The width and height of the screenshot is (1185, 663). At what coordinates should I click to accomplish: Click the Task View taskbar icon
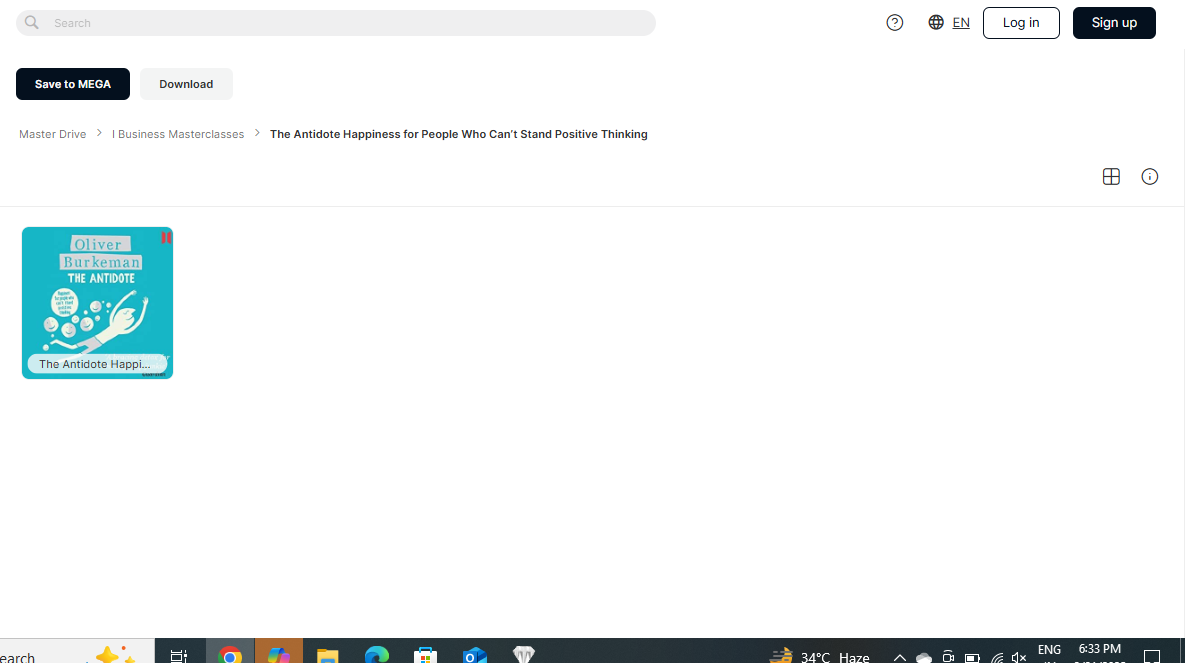pyautogui.click(x=179, y=655)
